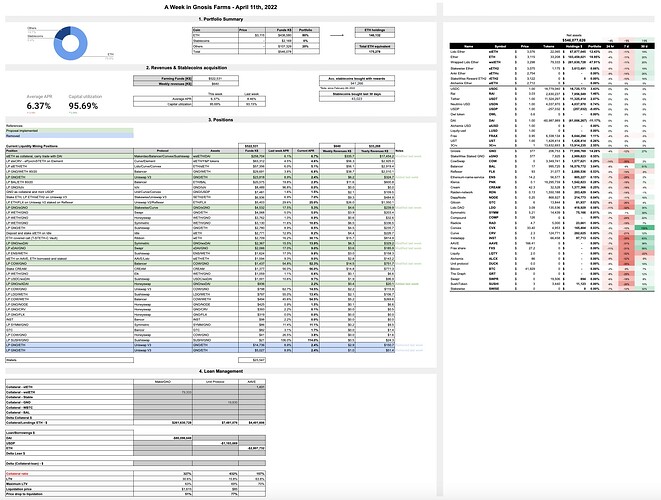The image size is (661, 500).
Task: Click the 'Weekly revenues [K$]' cell
Action: pyautogui.click(x=163, y=84)
